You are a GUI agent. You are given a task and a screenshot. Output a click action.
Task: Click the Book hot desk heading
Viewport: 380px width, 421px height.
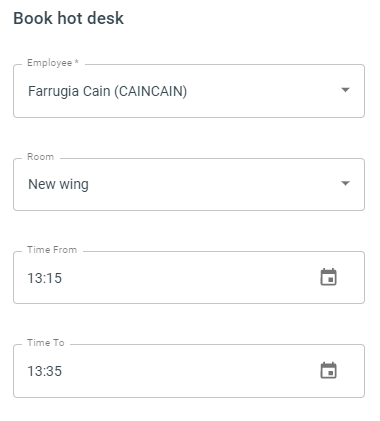click(x=69, y=18)
